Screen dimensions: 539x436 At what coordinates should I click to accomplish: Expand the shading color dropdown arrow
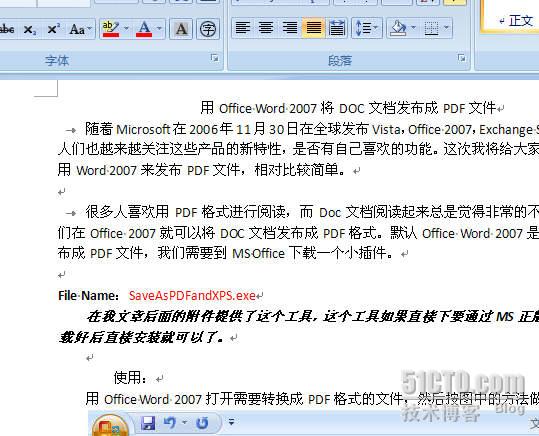[413, 28]
